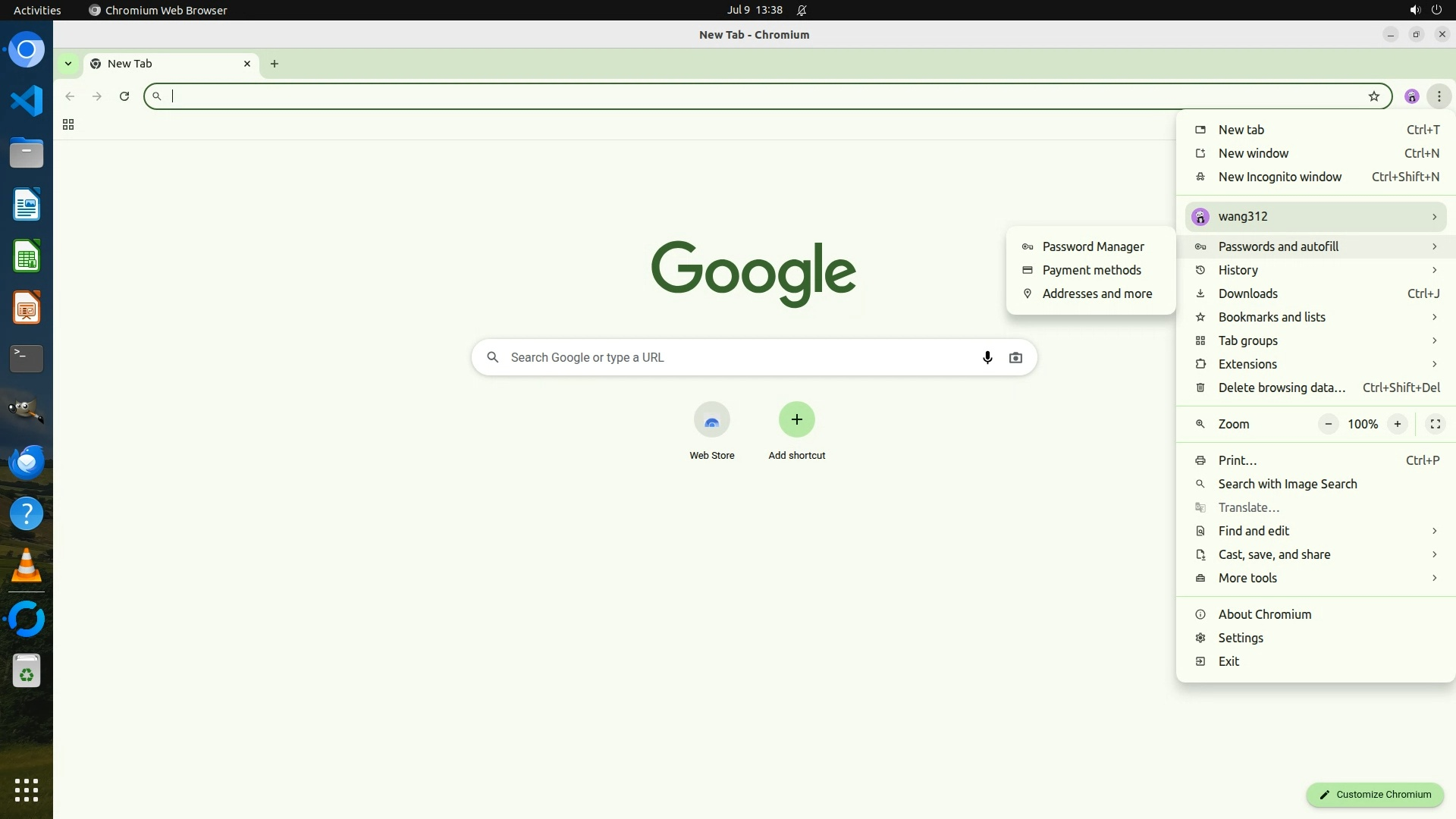Open Visual Studio Code from the dock

click(x=27, y=101)
